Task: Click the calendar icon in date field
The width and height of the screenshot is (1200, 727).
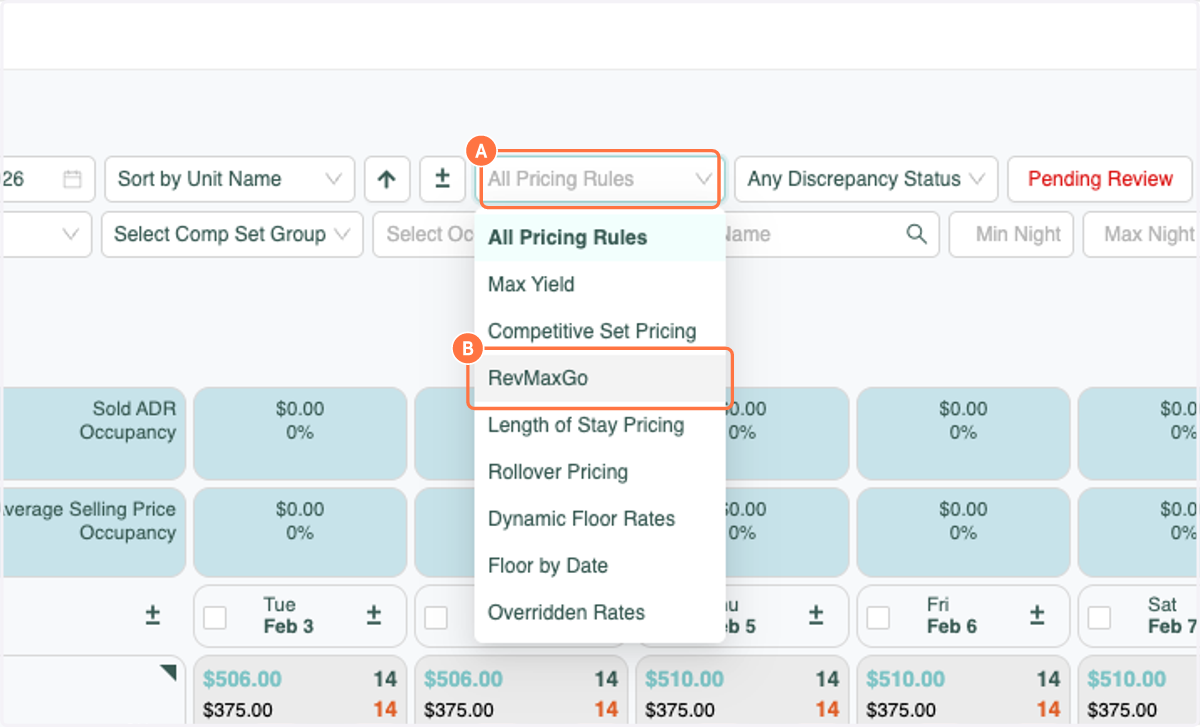Action: coord(72,180)
